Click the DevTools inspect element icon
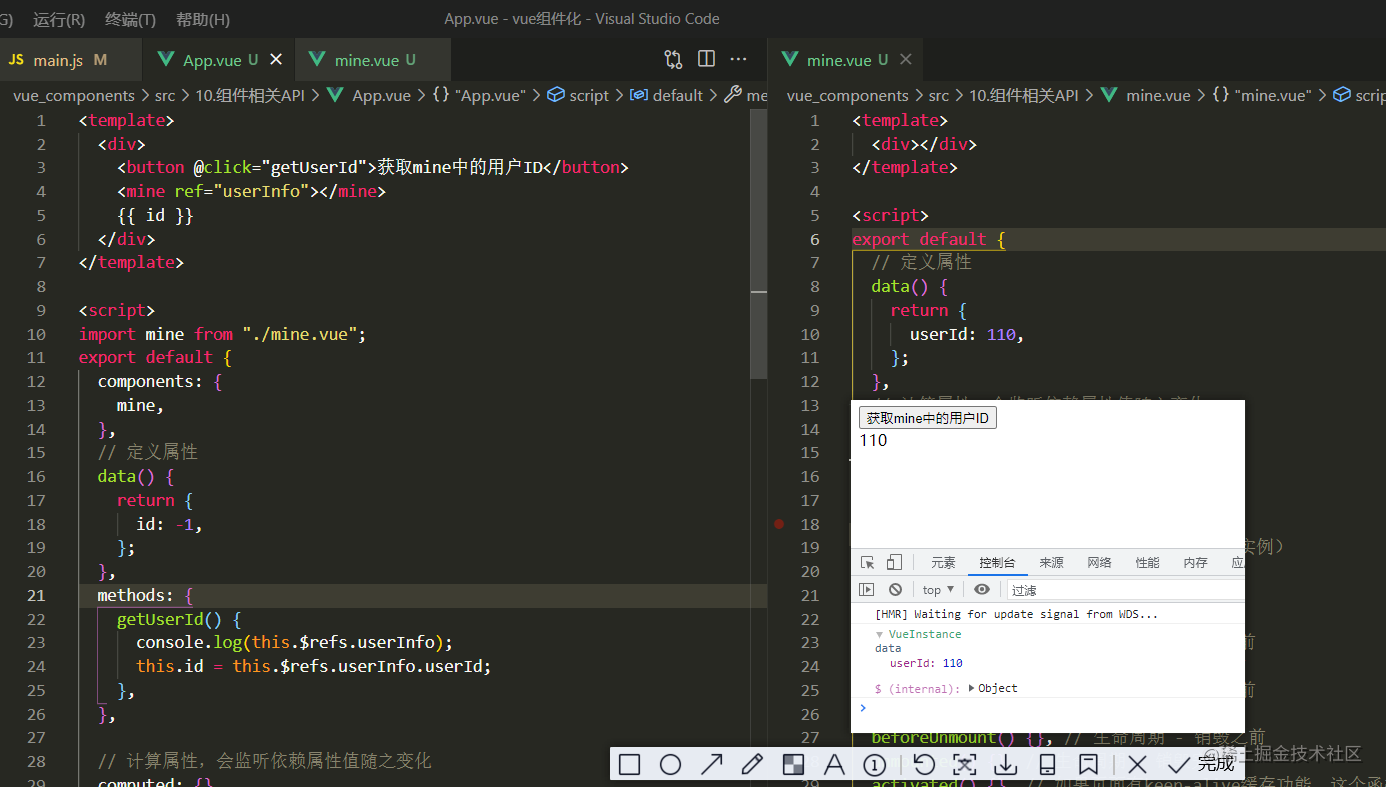The height and width of the screenshot is (787, 1386). pyautogui.click(x=867, y=562)
